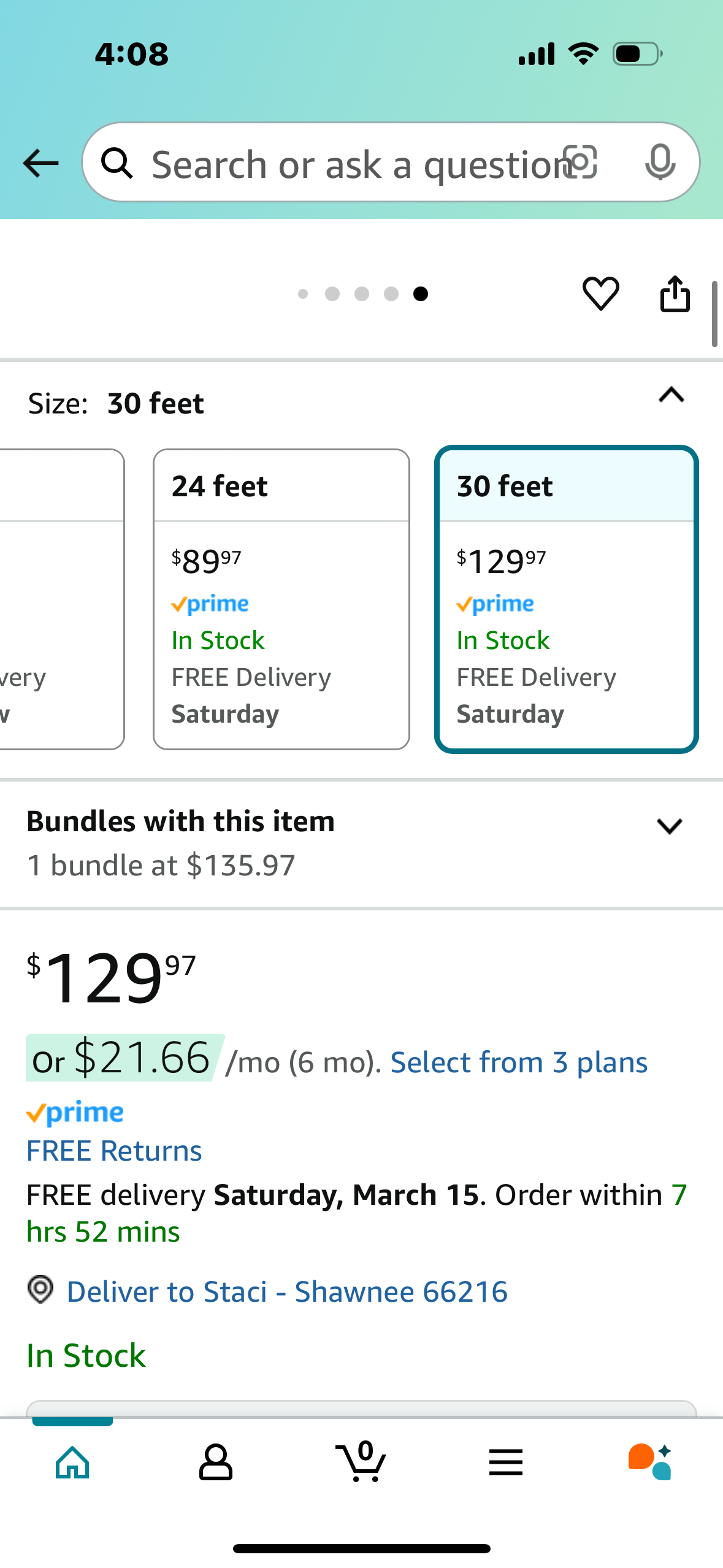
Task: Go to the Home tab
Action: click(x=72, y=1462)
